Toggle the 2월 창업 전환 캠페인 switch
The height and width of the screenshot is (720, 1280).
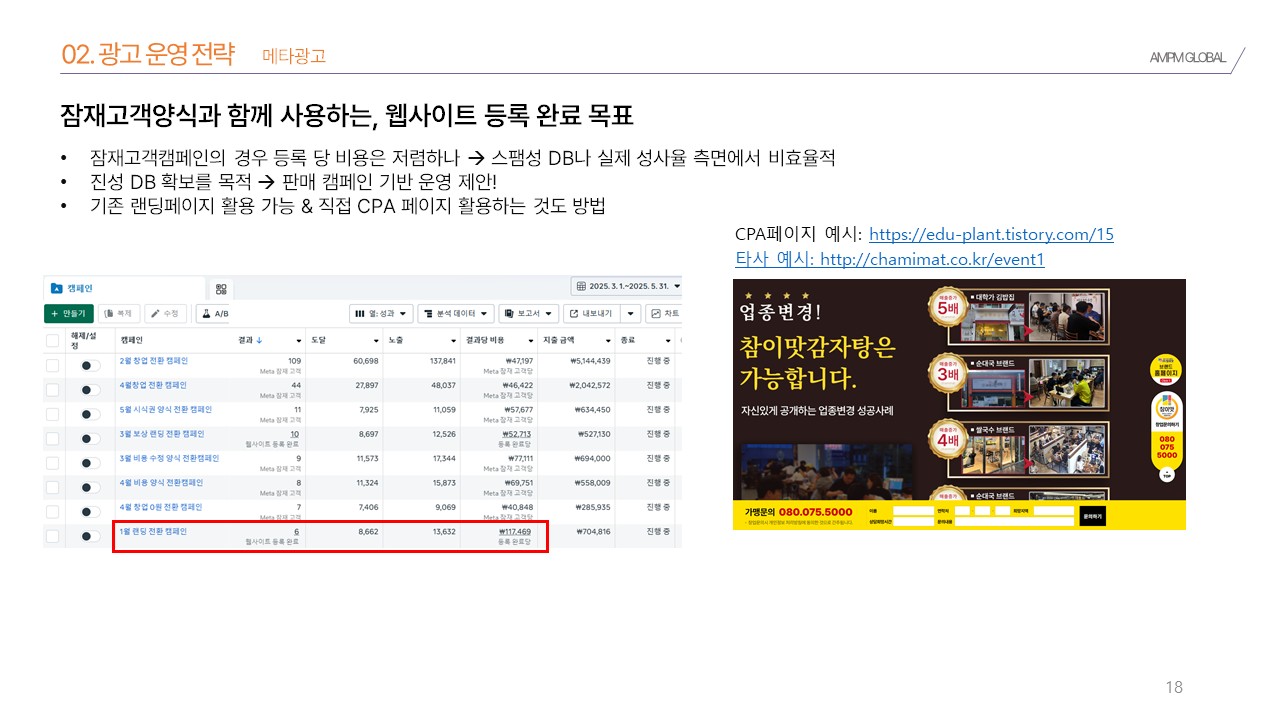[90, 366]
